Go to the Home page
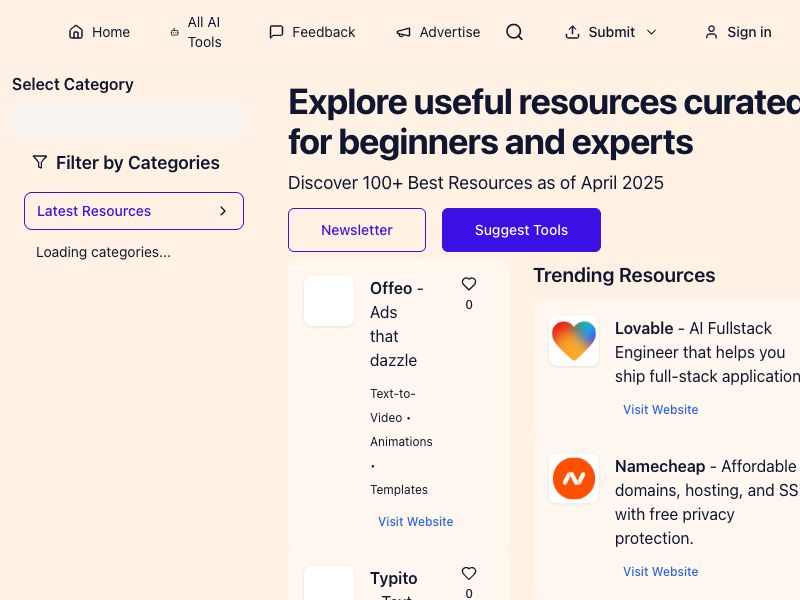The width and height of the screenshot is (800, 600). (x=99, y=32)
